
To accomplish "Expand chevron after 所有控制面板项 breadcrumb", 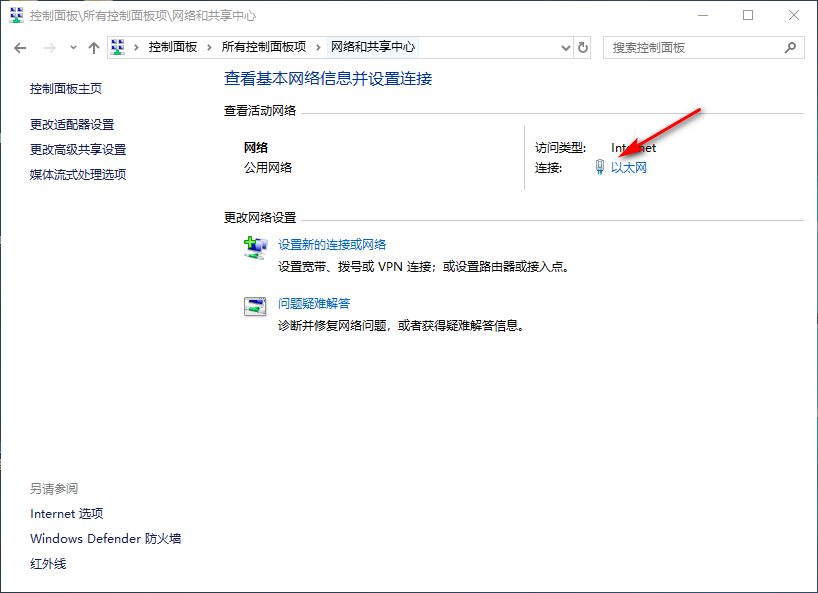I will (320, 47).
